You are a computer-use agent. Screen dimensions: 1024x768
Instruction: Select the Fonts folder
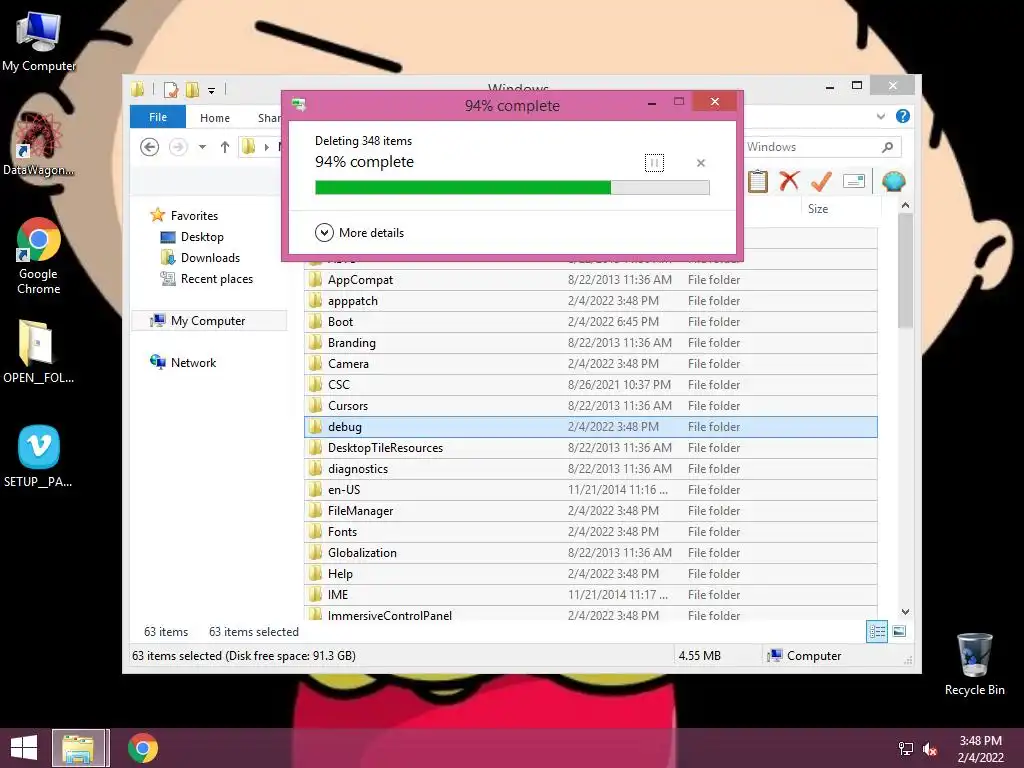click(590, 532)
